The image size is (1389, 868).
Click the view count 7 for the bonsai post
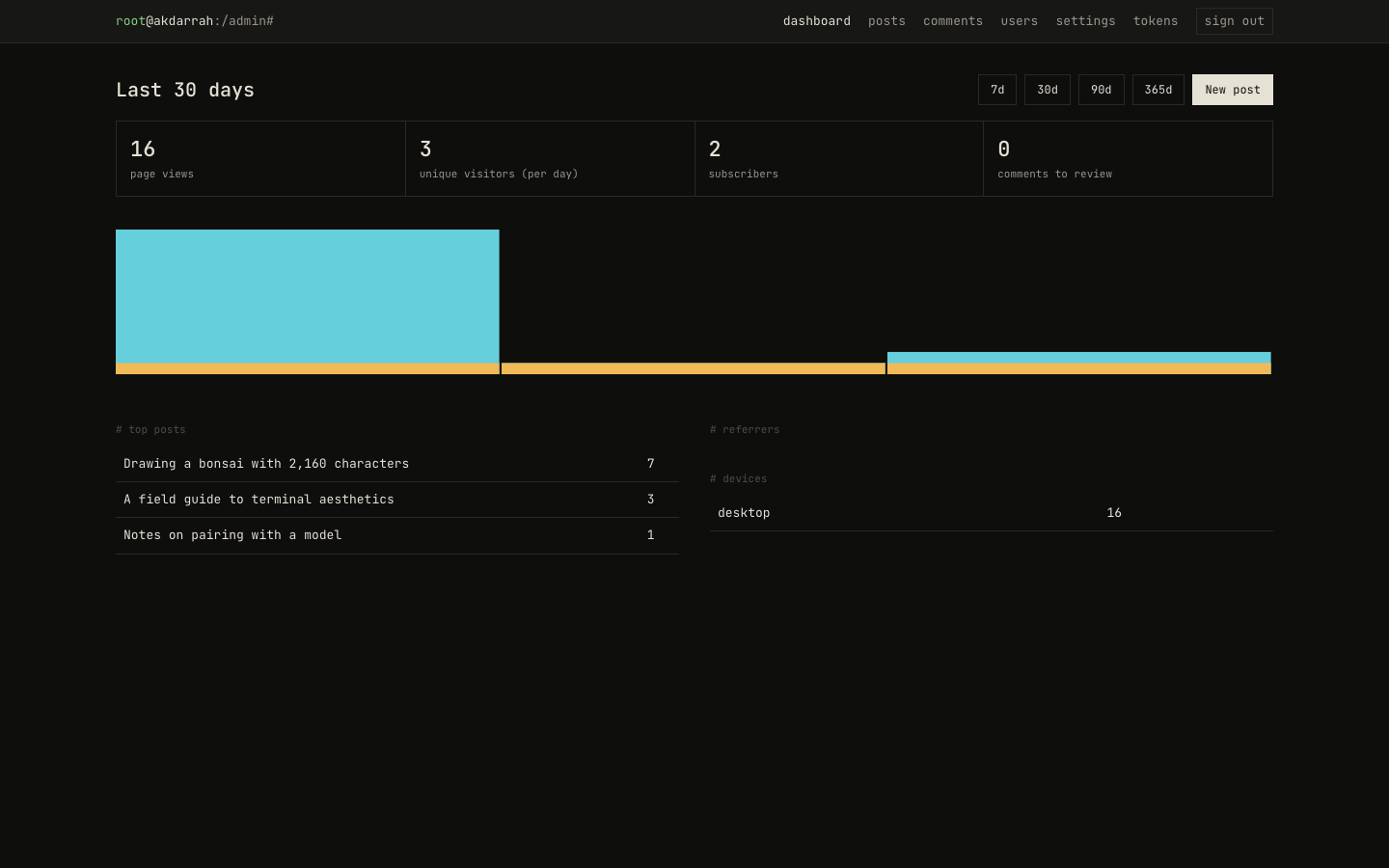tap(651, 464)
